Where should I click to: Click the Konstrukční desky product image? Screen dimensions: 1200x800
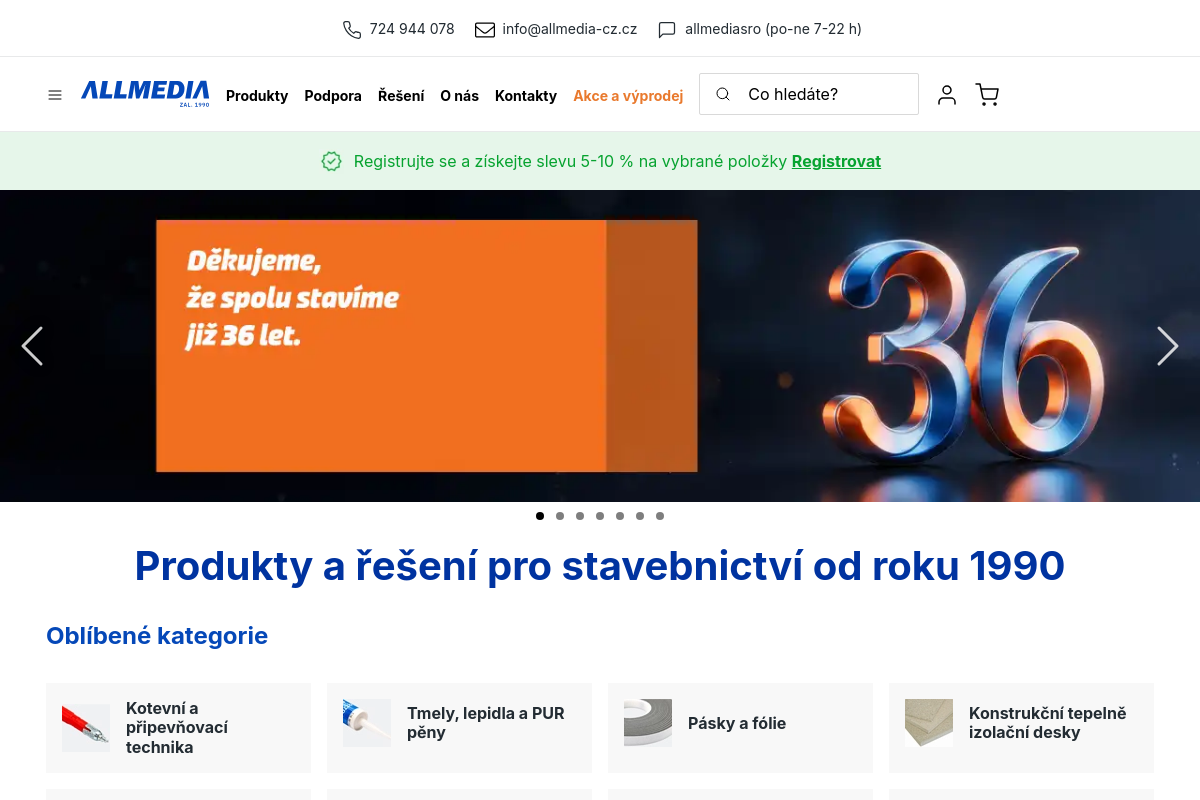[929, 723]
